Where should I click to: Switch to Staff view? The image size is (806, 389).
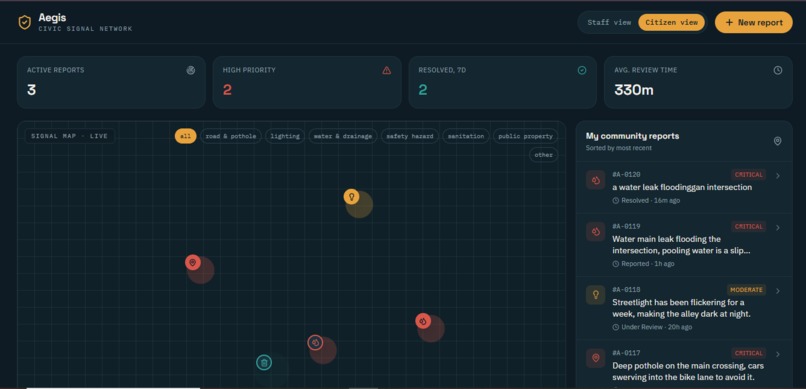[609, 23]
